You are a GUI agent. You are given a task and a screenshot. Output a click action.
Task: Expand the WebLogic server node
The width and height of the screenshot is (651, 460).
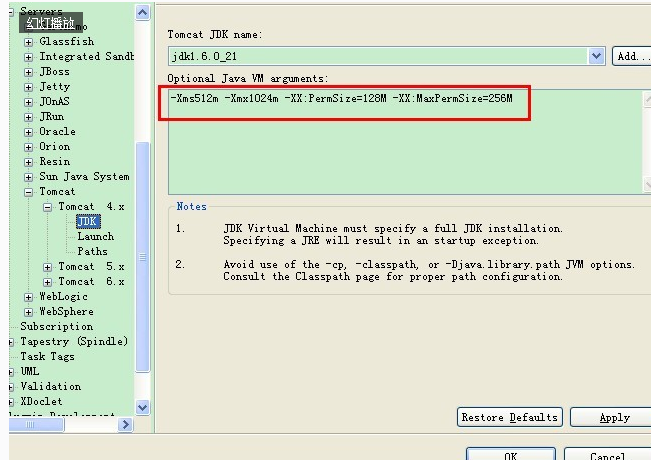click(28, 297)
